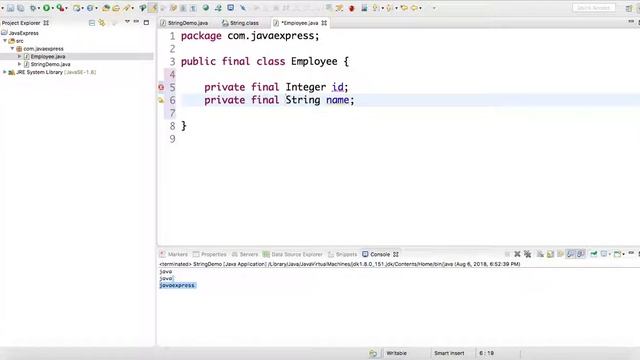Maximize the Project Explorer panel
The width and height of the screenshot is (640, 360).
tap(146, 22)
